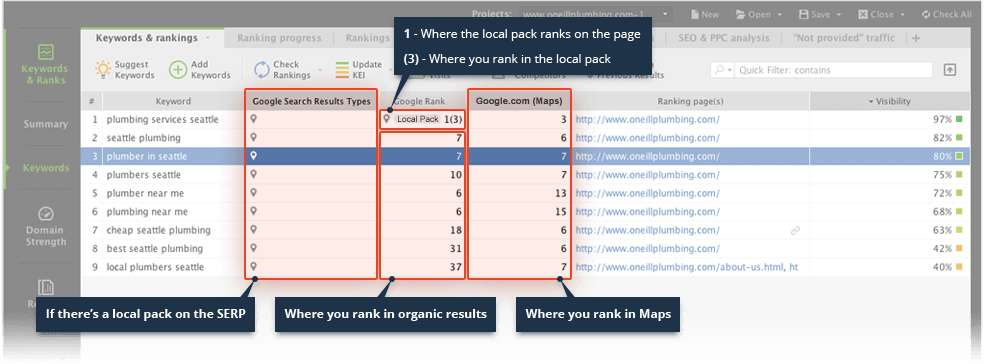Select the Keywords & rankings tab

(x=146, y=38)
